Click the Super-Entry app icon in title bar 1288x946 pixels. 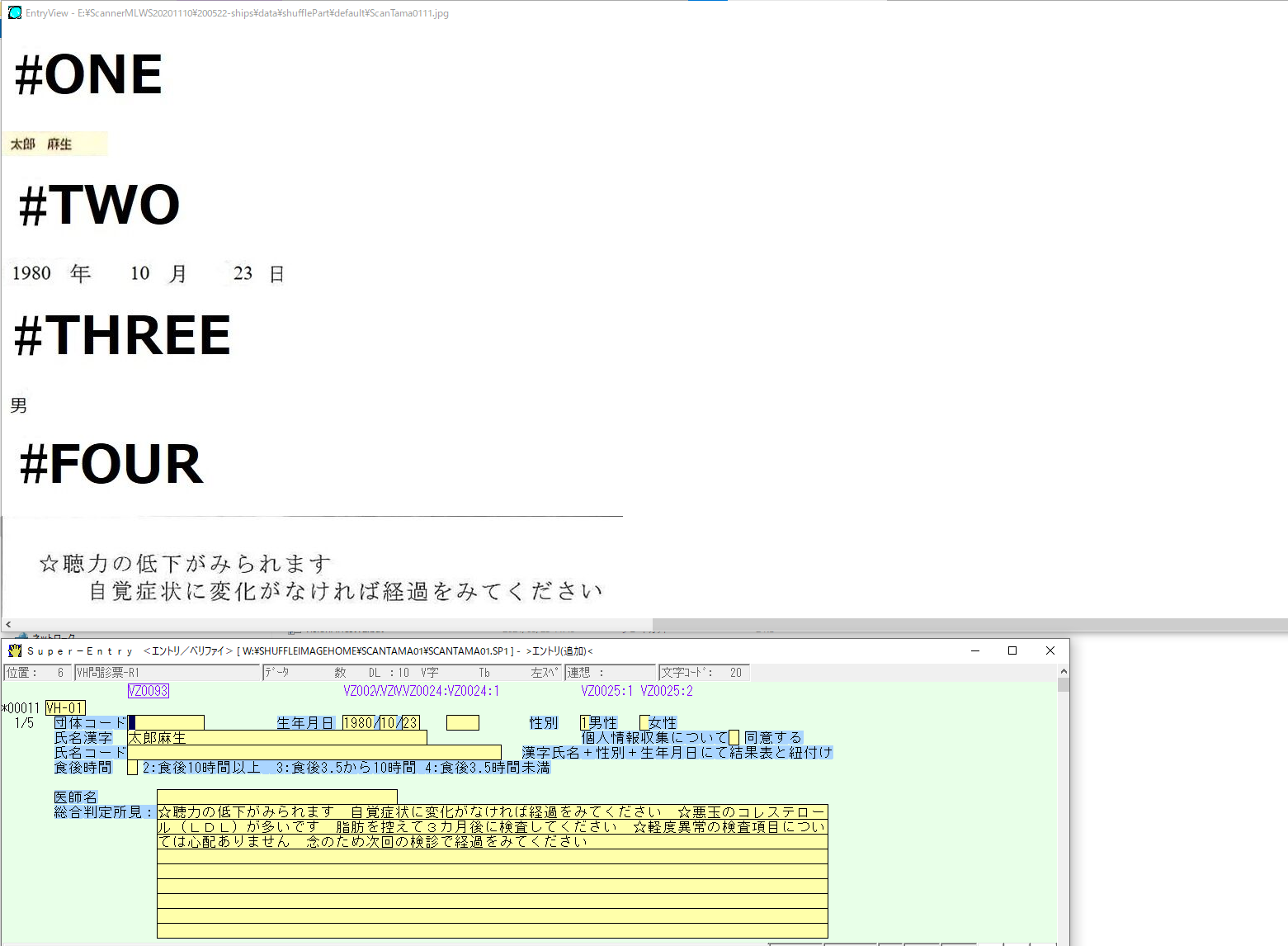click(x=15, y=650)
